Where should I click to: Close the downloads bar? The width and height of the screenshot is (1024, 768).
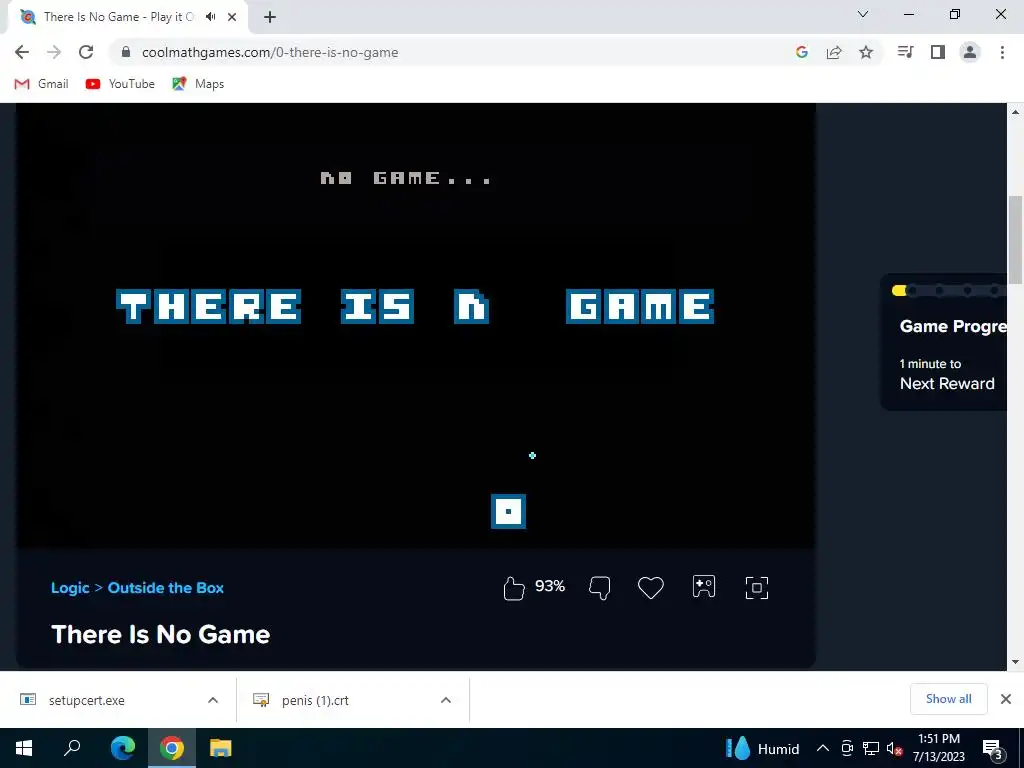[1006, 699]
